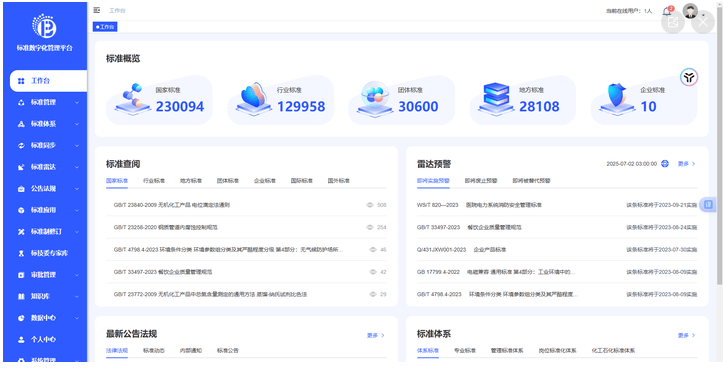
Task: Click the round edit overlay button top right
Action: coord(673,22)
